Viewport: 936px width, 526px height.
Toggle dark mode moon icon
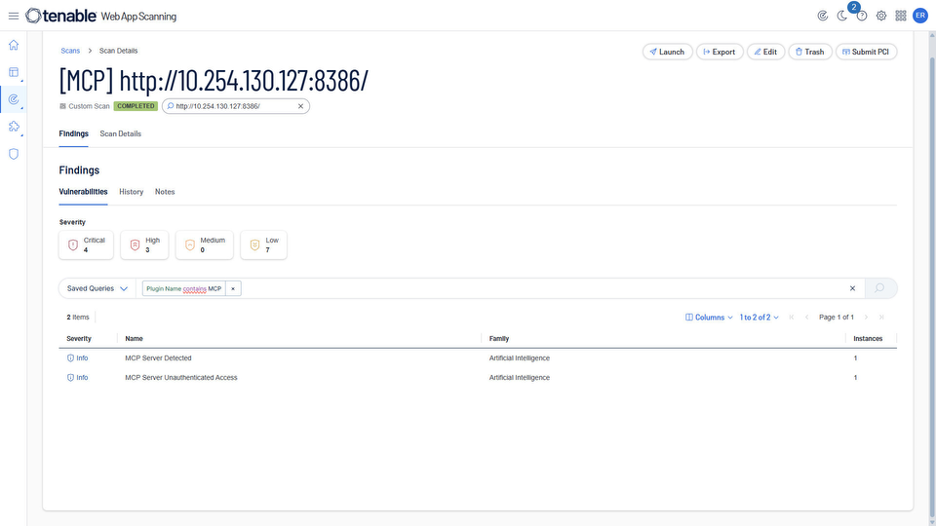[842, 16]
